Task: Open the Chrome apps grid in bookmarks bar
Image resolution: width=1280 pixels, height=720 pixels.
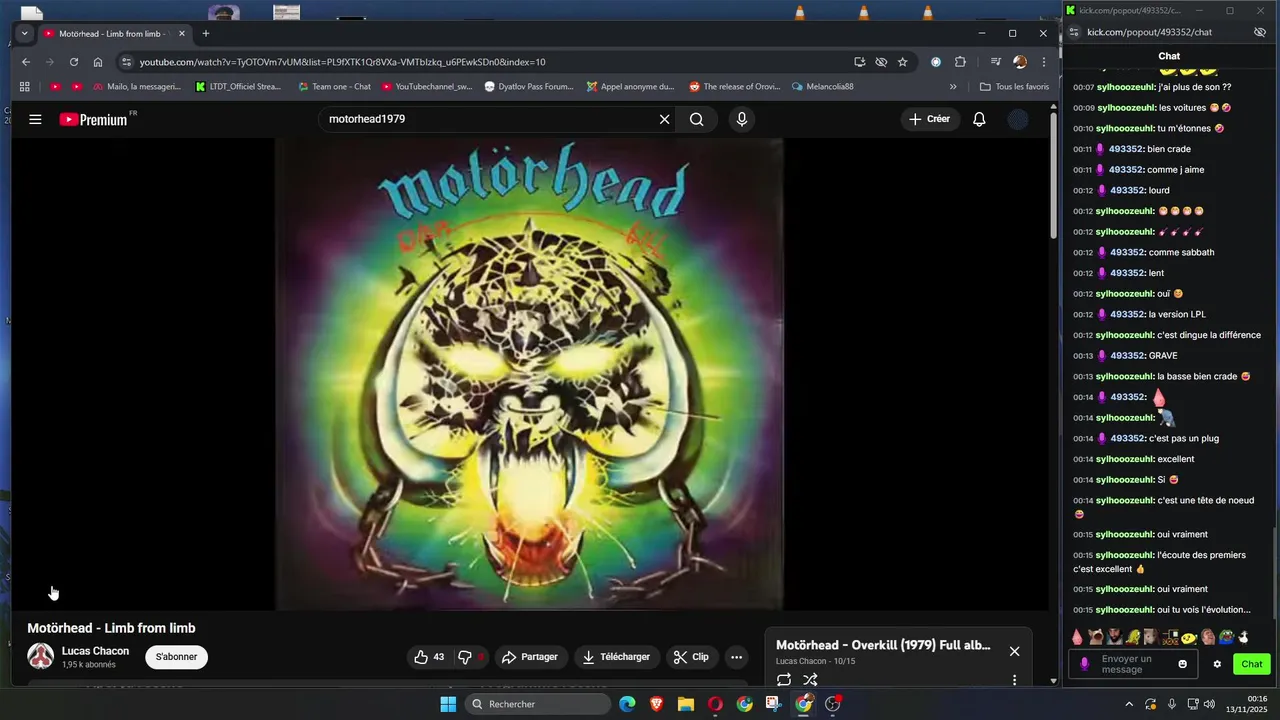Action: tap(25, 87)
